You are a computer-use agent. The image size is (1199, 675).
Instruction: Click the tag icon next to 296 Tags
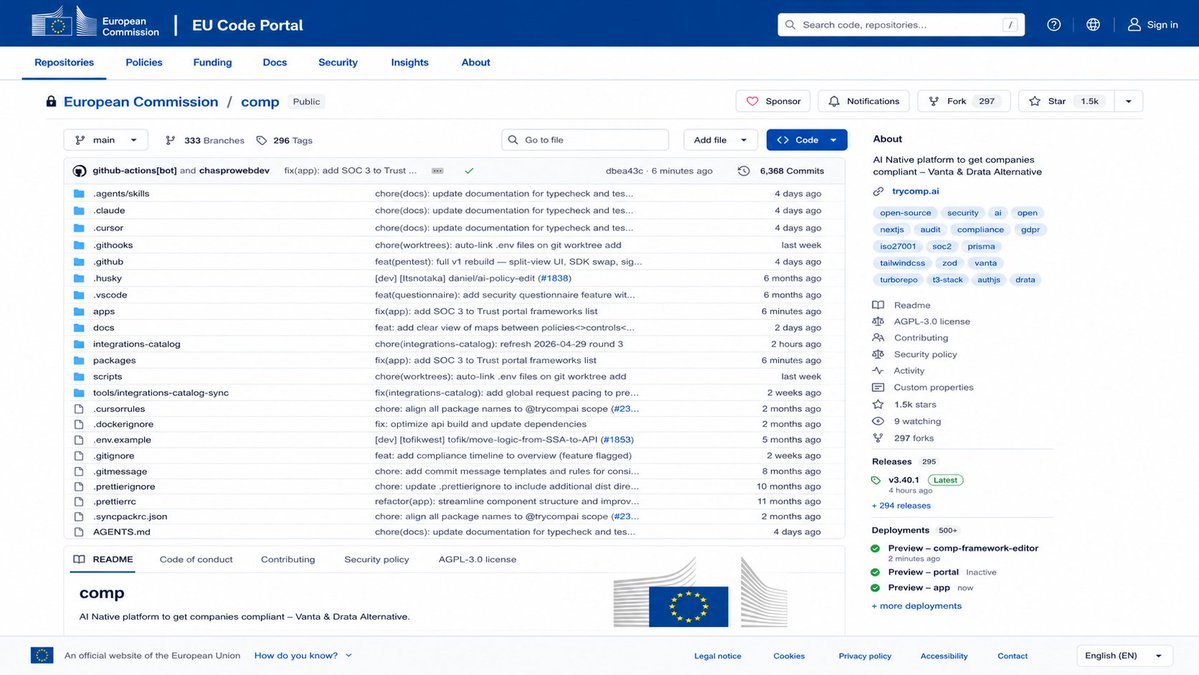262,140
